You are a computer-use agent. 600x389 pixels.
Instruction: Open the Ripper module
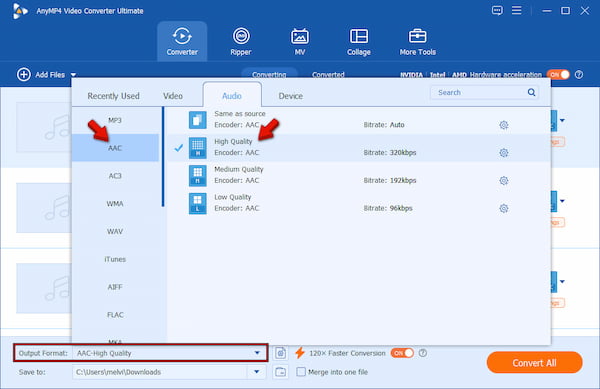click(241, 41)
